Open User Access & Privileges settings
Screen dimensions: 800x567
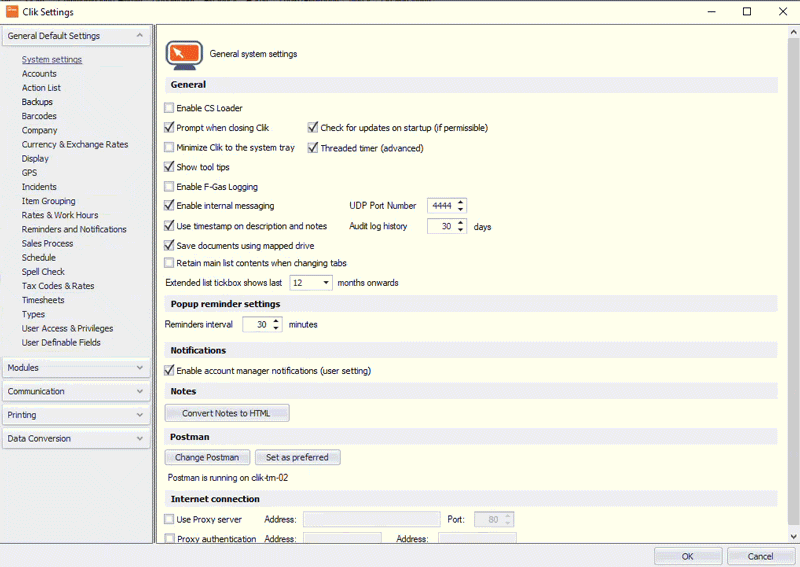tap(67, 329)
